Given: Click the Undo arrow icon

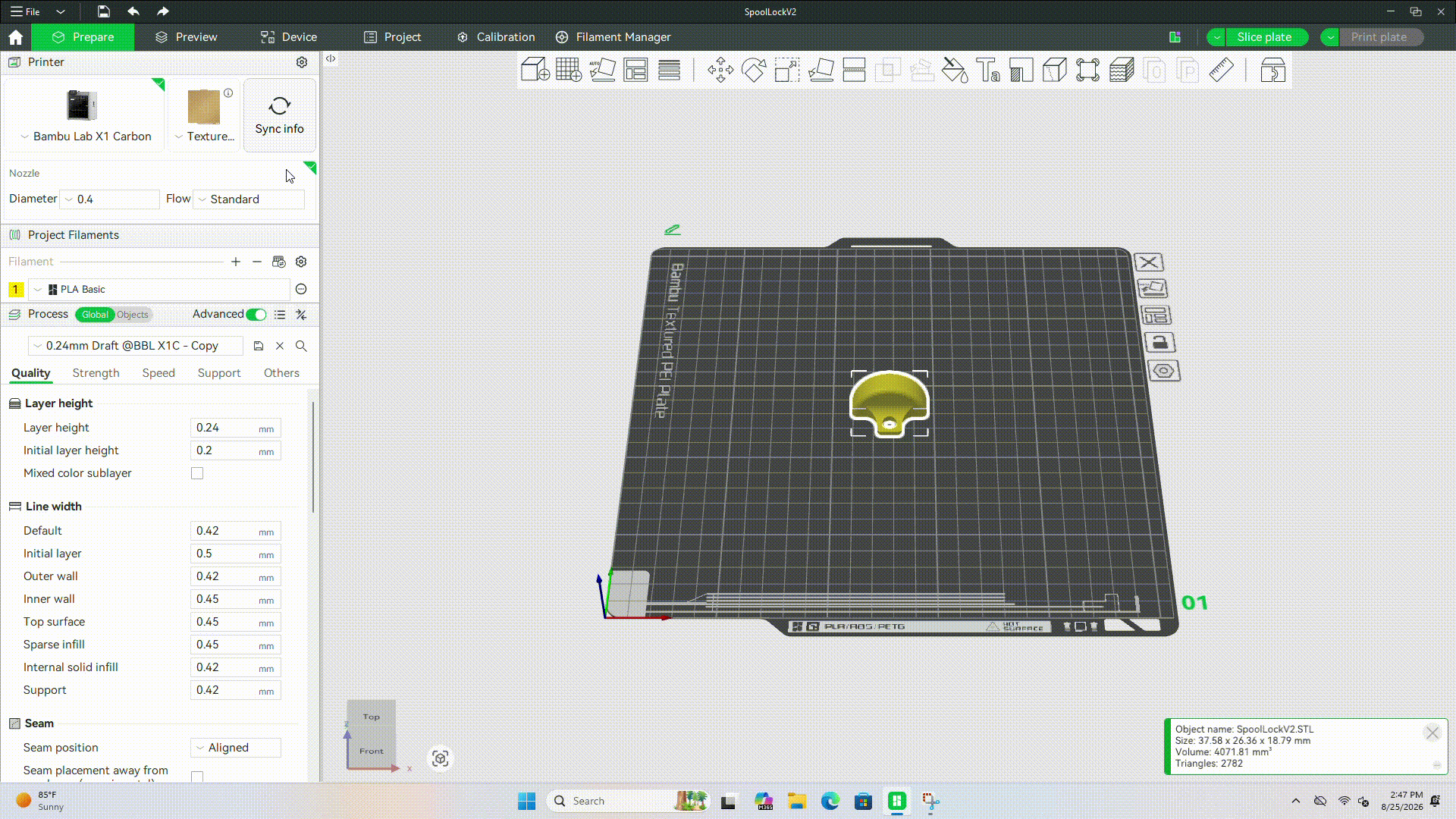Looking at the screenshot, I should click(x=133, y=11).
